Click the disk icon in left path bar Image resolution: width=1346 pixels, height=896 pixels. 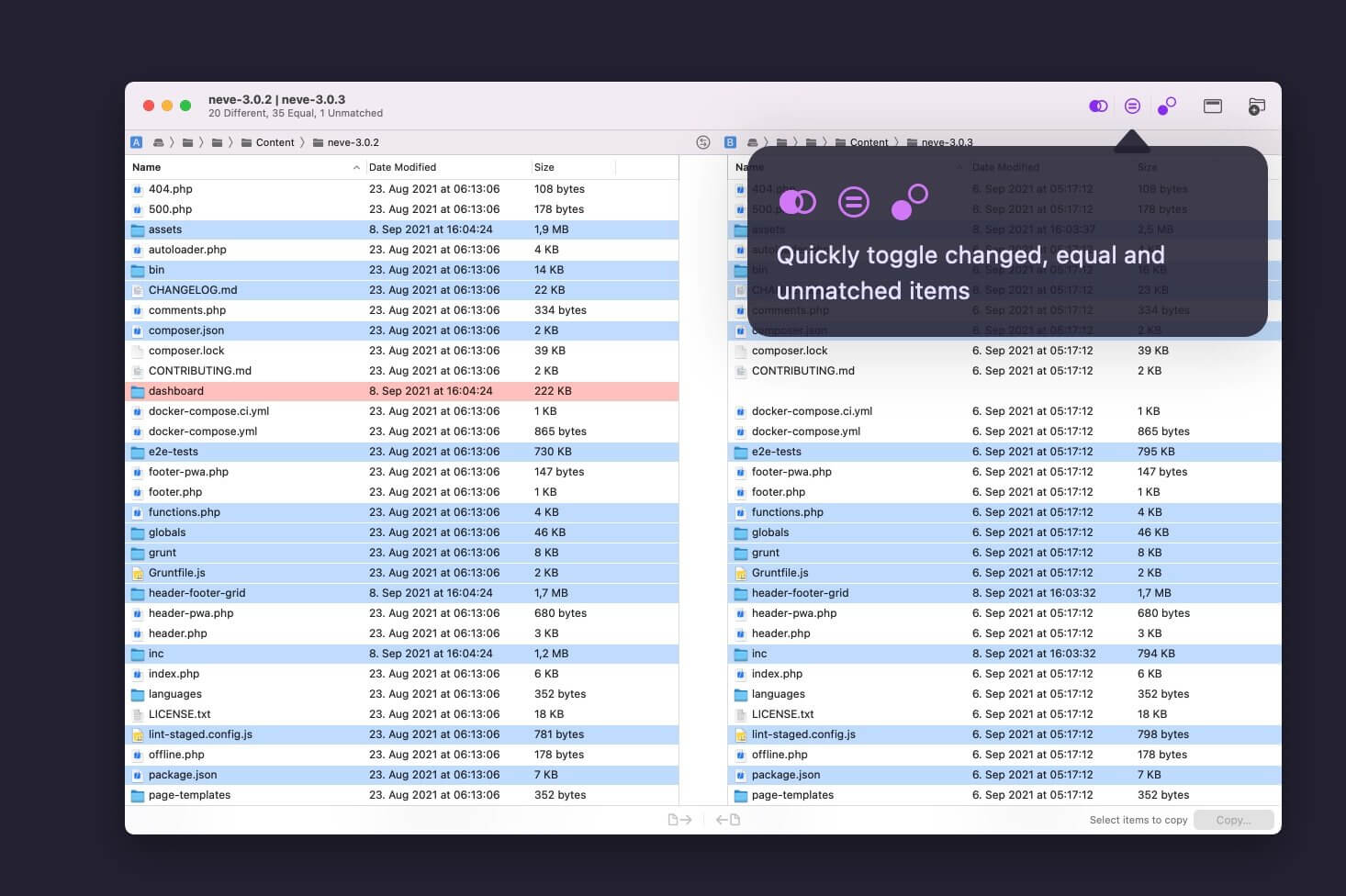coord(159,142)
